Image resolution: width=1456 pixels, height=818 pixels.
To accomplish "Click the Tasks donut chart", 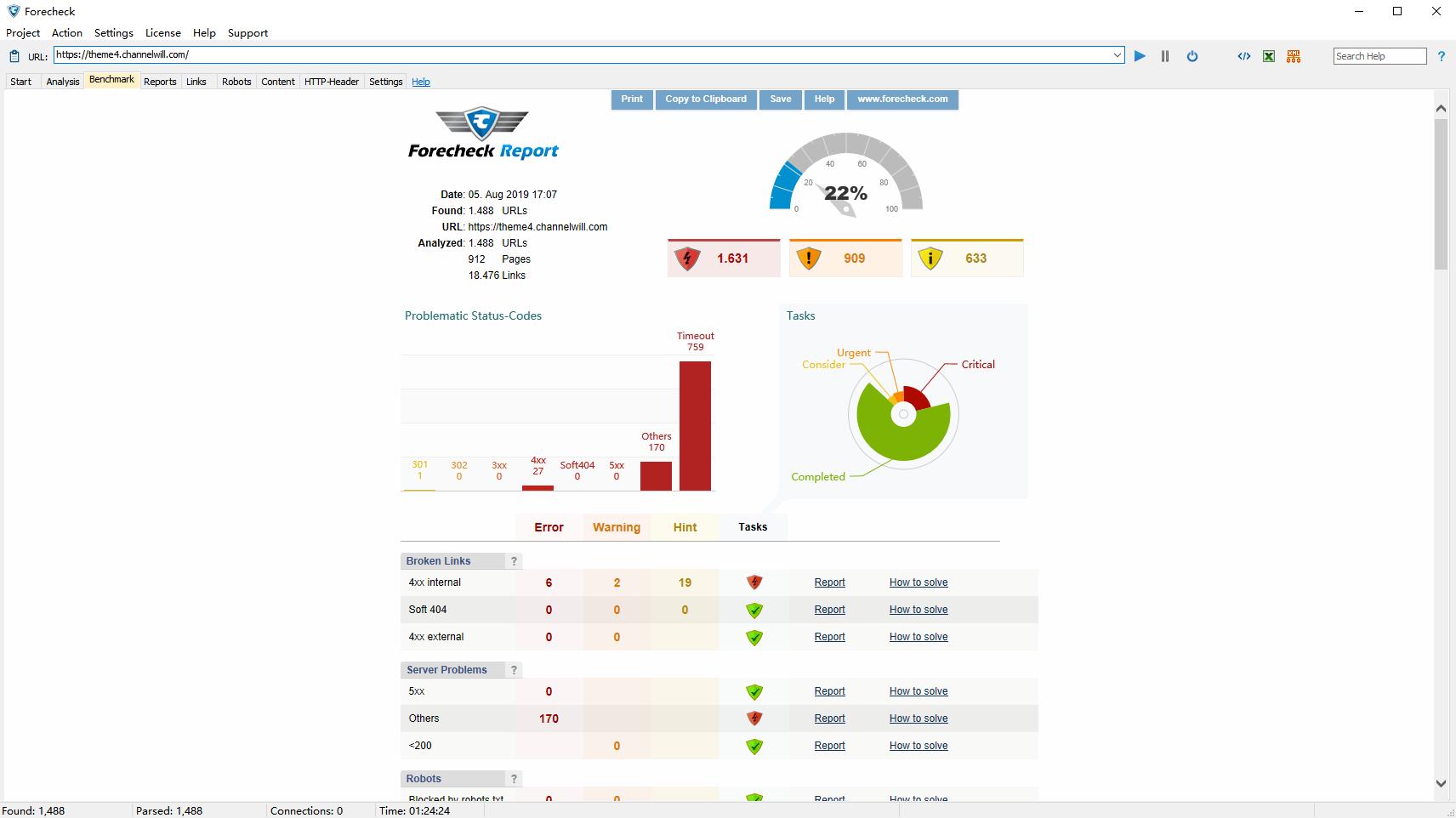I will pyautogui.click(x=903, y=415).
